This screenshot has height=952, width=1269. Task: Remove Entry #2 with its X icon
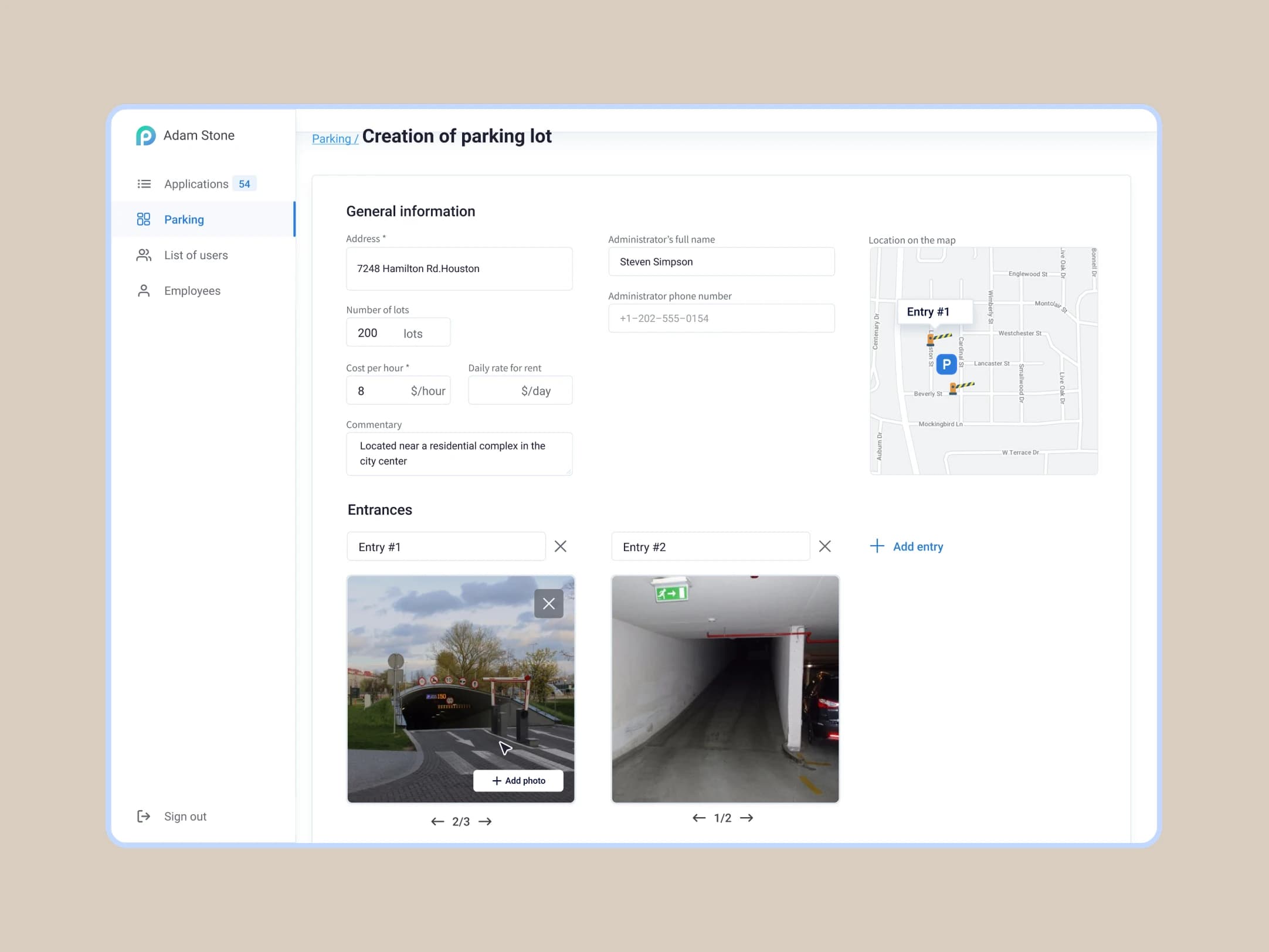(825, 546)
